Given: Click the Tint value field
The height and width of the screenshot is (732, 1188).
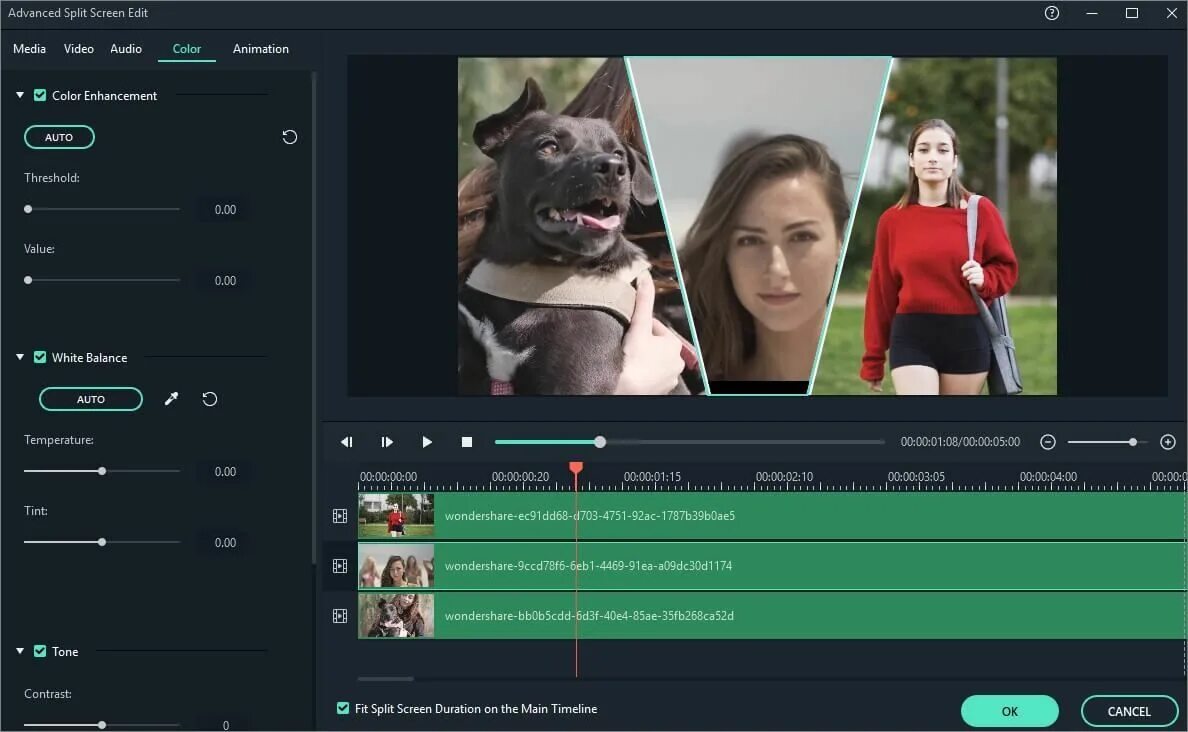Looking at the screenshot, I should 225,543.
